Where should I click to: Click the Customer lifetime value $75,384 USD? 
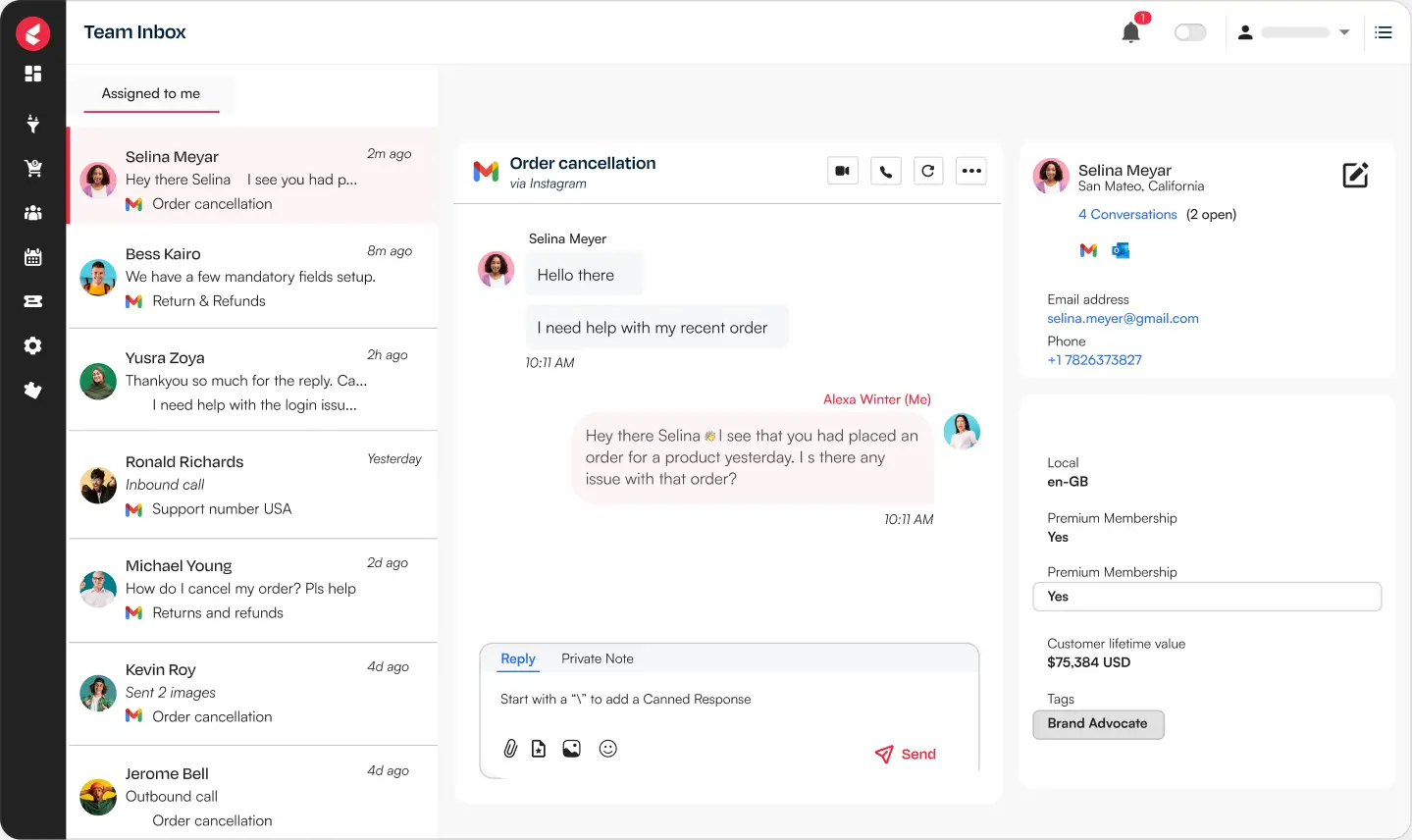(x=1088, y=662)
